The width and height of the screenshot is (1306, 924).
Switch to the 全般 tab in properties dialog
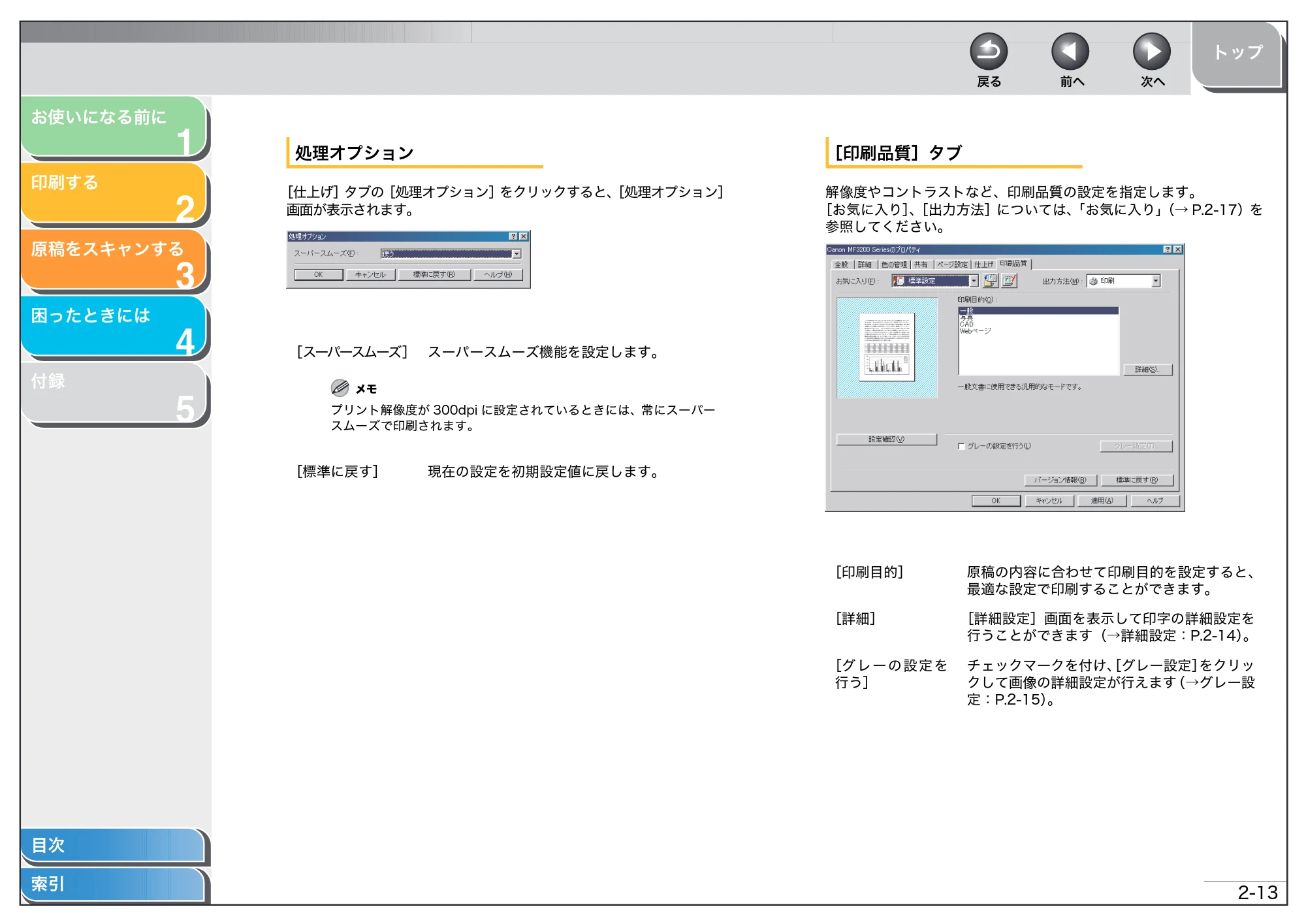(x=842, y=264)
